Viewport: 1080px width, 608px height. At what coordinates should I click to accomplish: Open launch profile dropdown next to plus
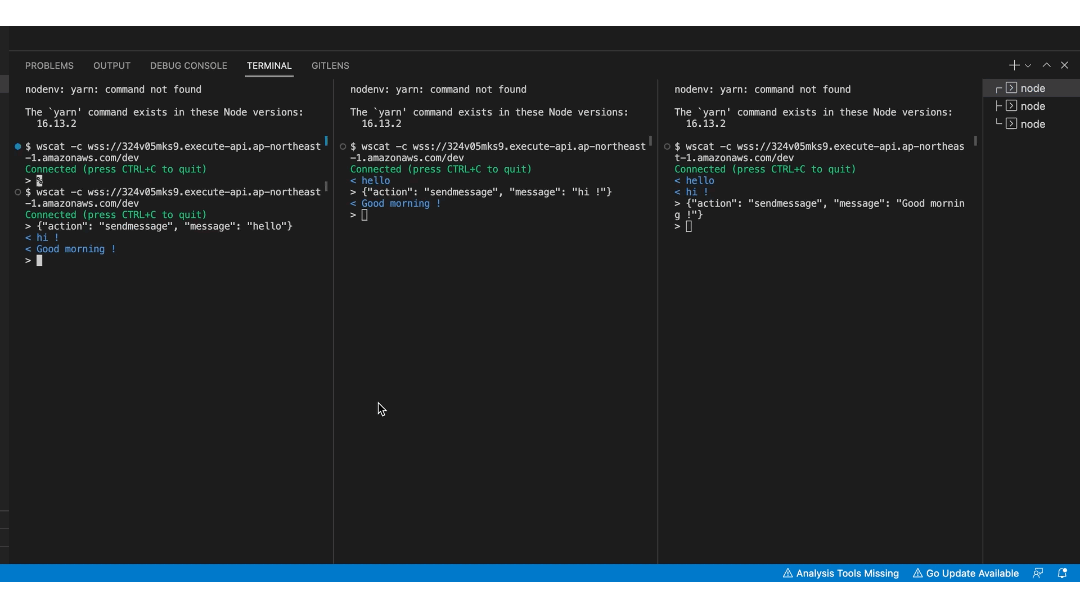coord(1028,65)
